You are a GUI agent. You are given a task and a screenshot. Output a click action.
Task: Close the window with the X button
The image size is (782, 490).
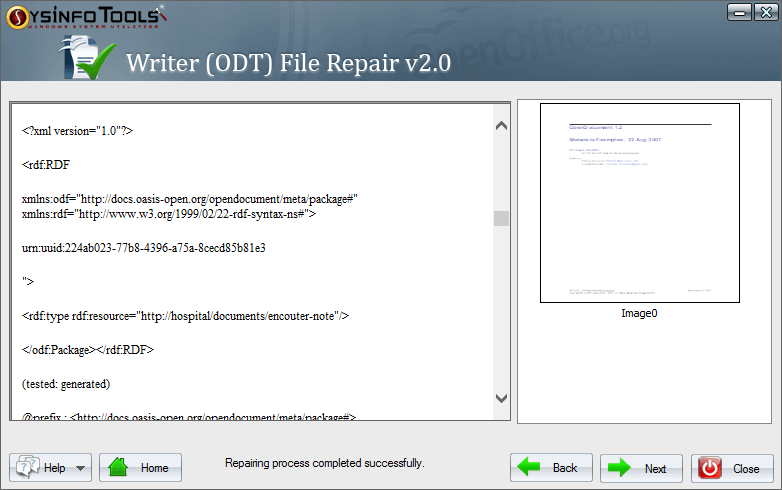[x=766, y=12]
